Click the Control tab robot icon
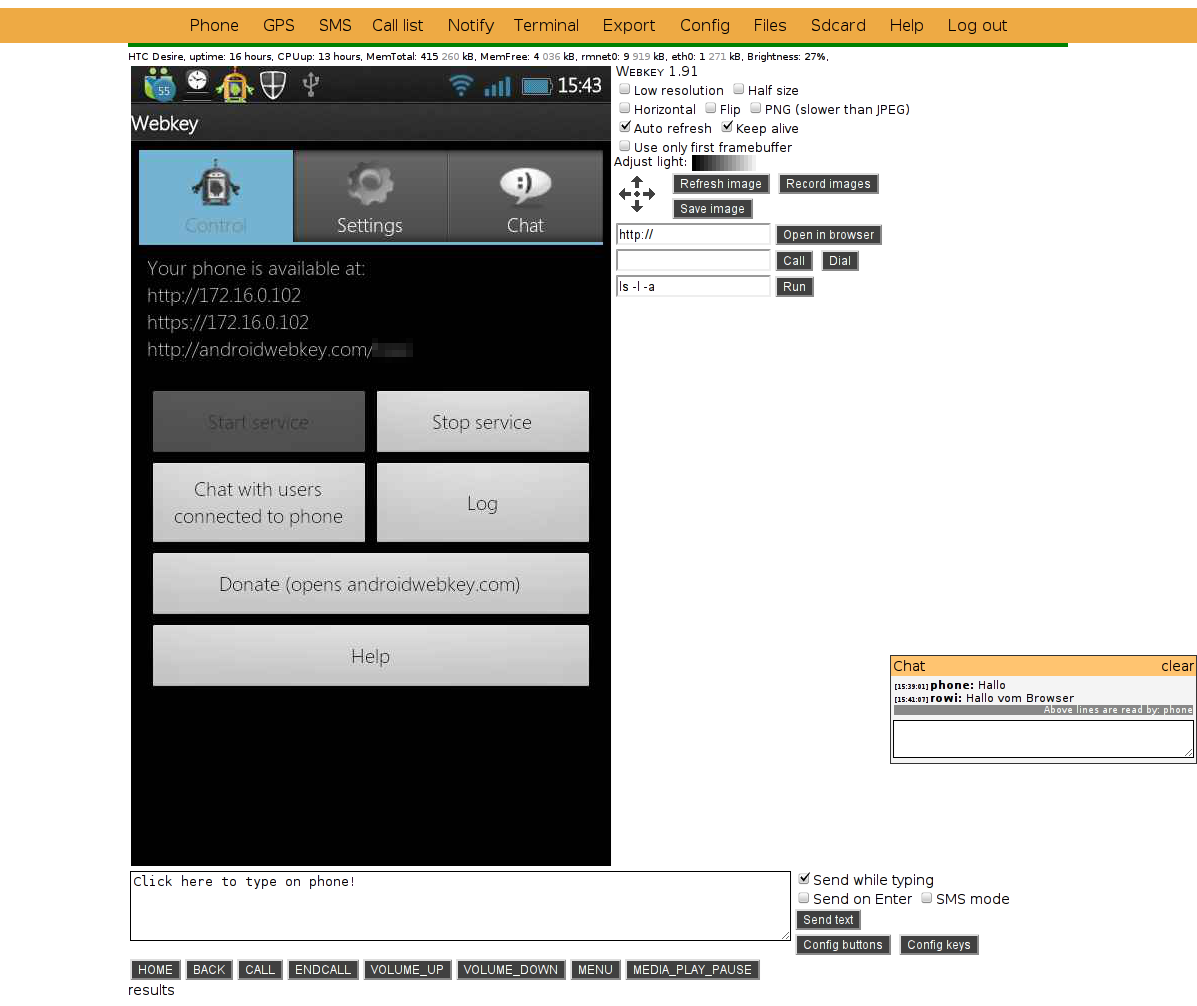The height and width of the screenshot is (1006, 1197). click(x=216, y=186)
